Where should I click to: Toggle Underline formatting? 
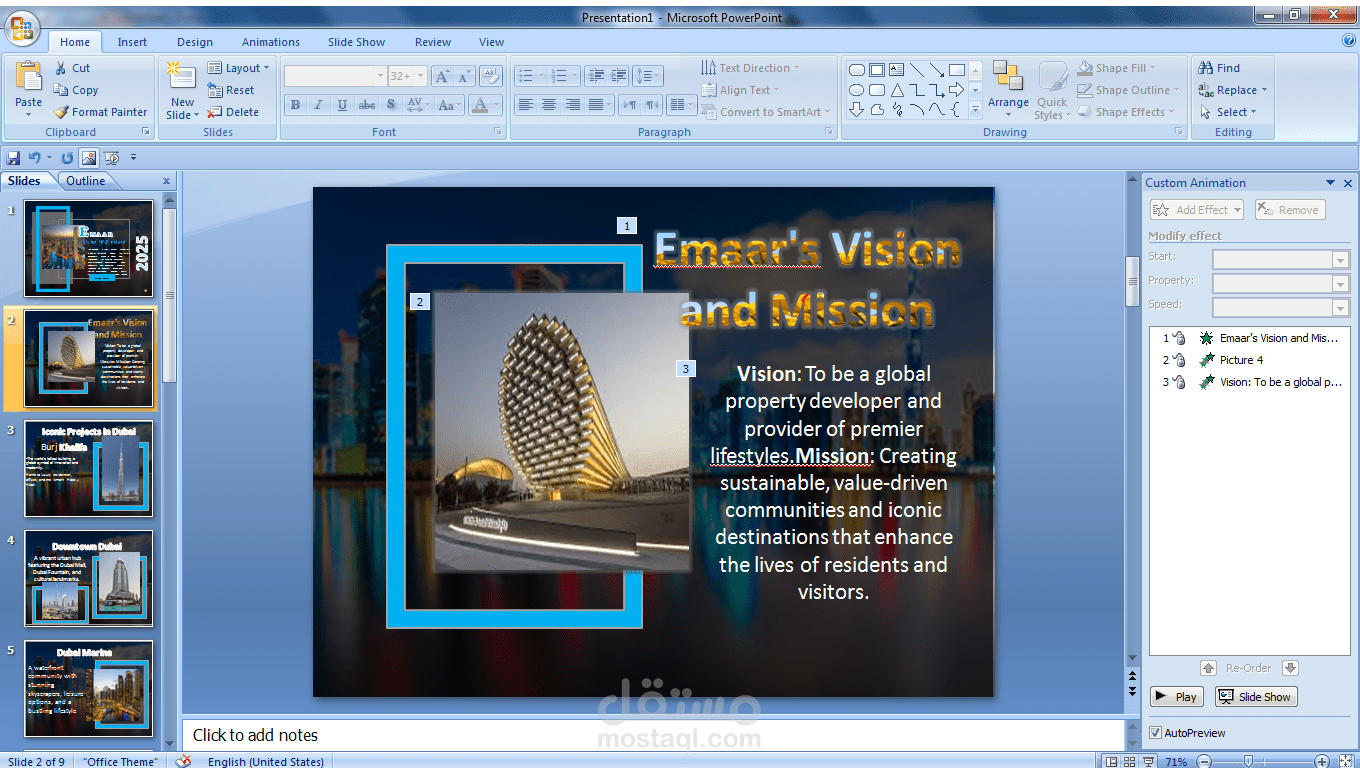[343, 105]
